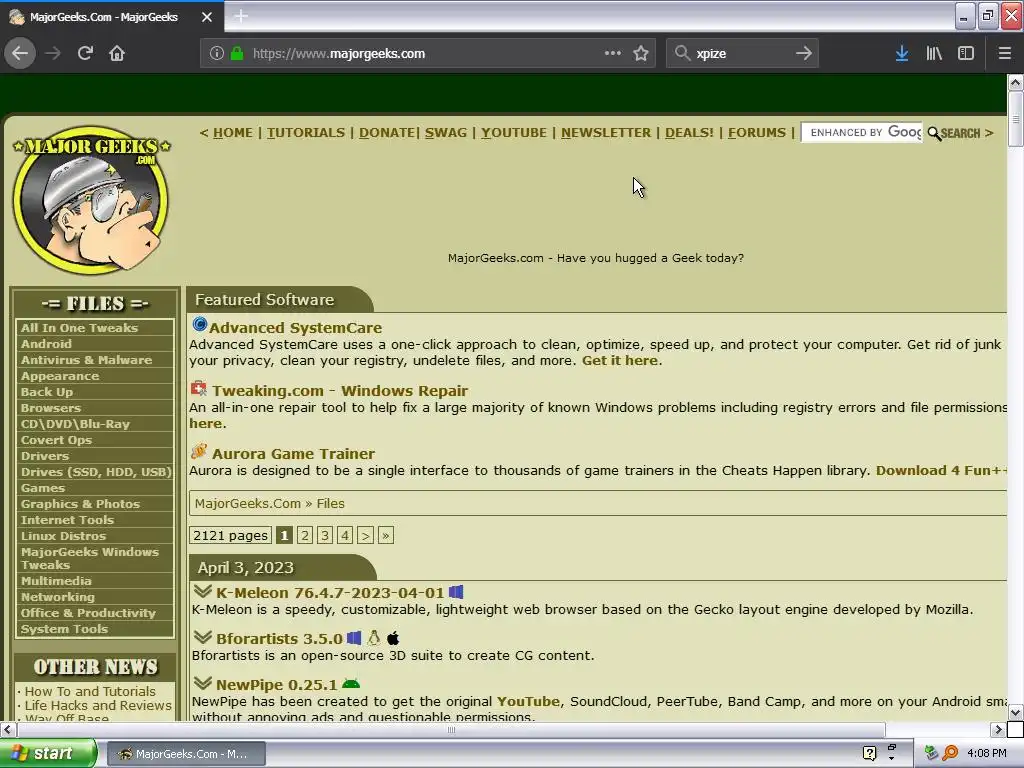1024x768 pixels.
Task: Open NewPipe 0.25.1 link
Action: (276, 685)
